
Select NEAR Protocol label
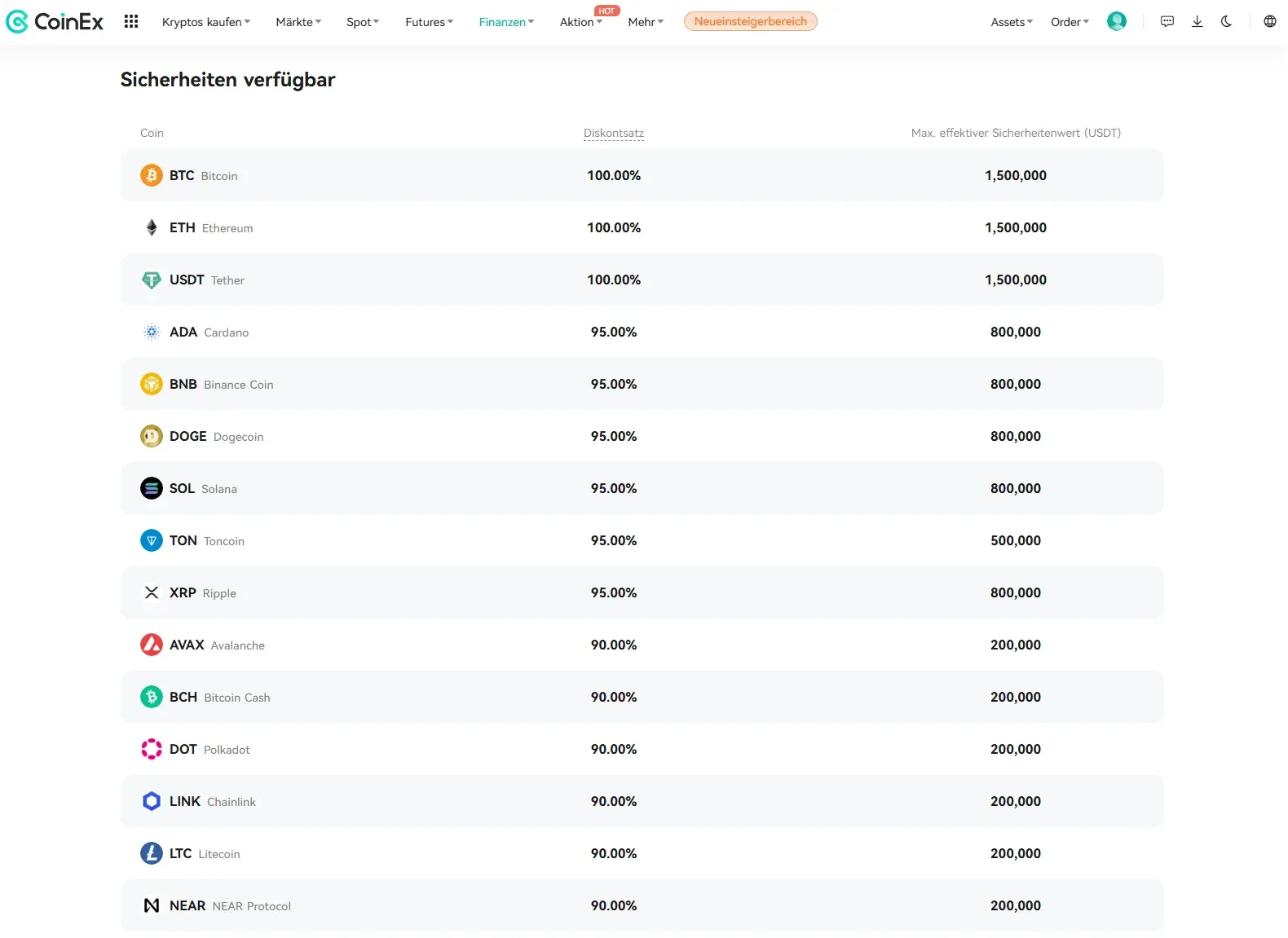230,905
